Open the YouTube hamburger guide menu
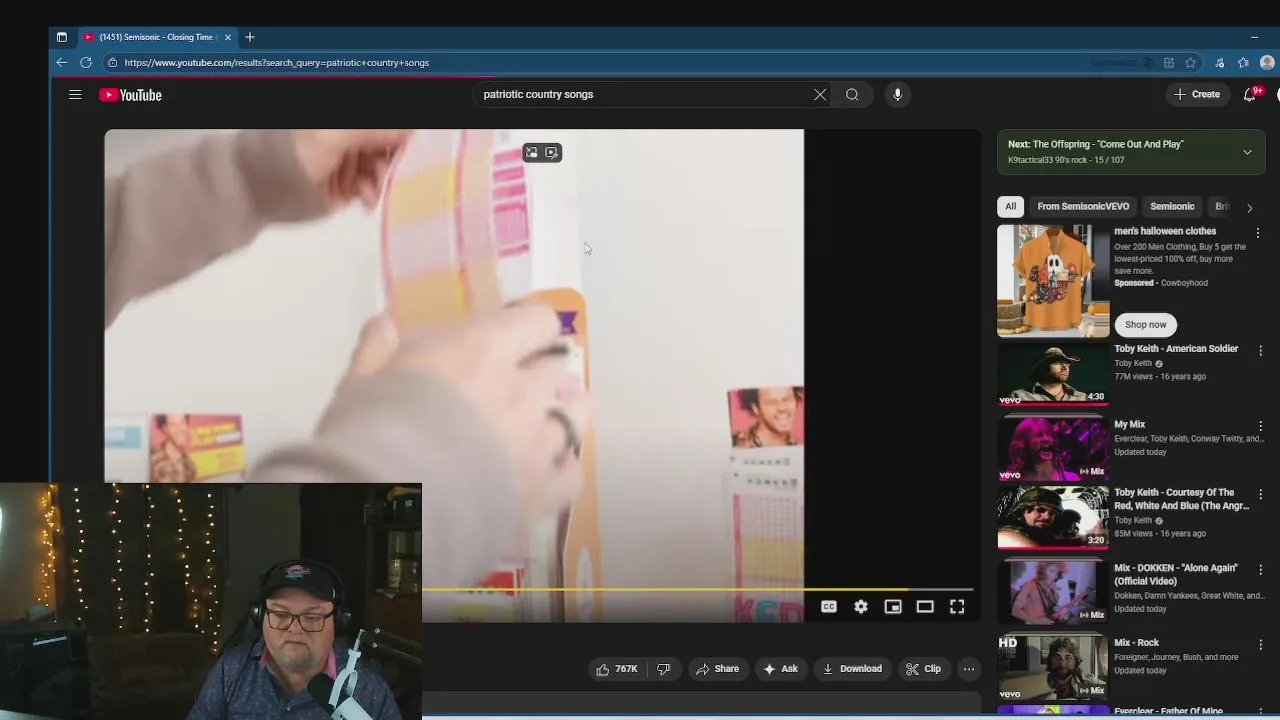This screenshot has height=720, width=1280. tap(75, 95)
